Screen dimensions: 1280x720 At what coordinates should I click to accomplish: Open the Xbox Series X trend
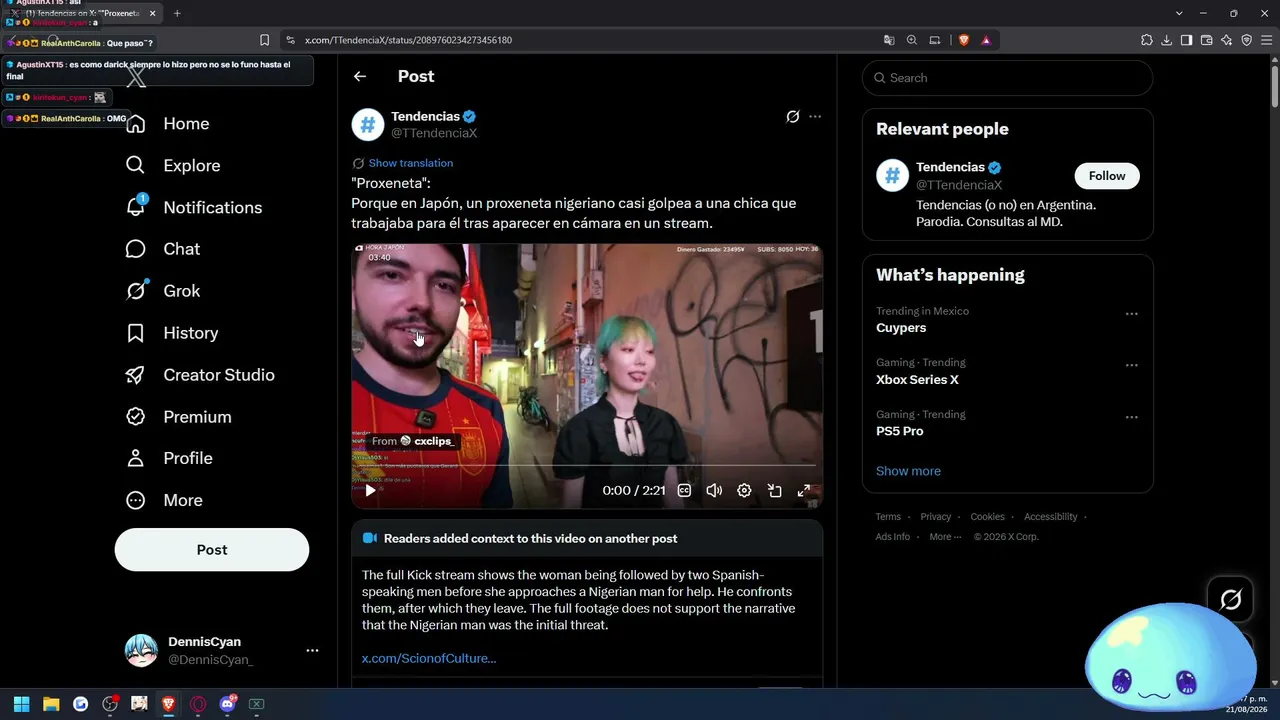click(x=917, y=380)
